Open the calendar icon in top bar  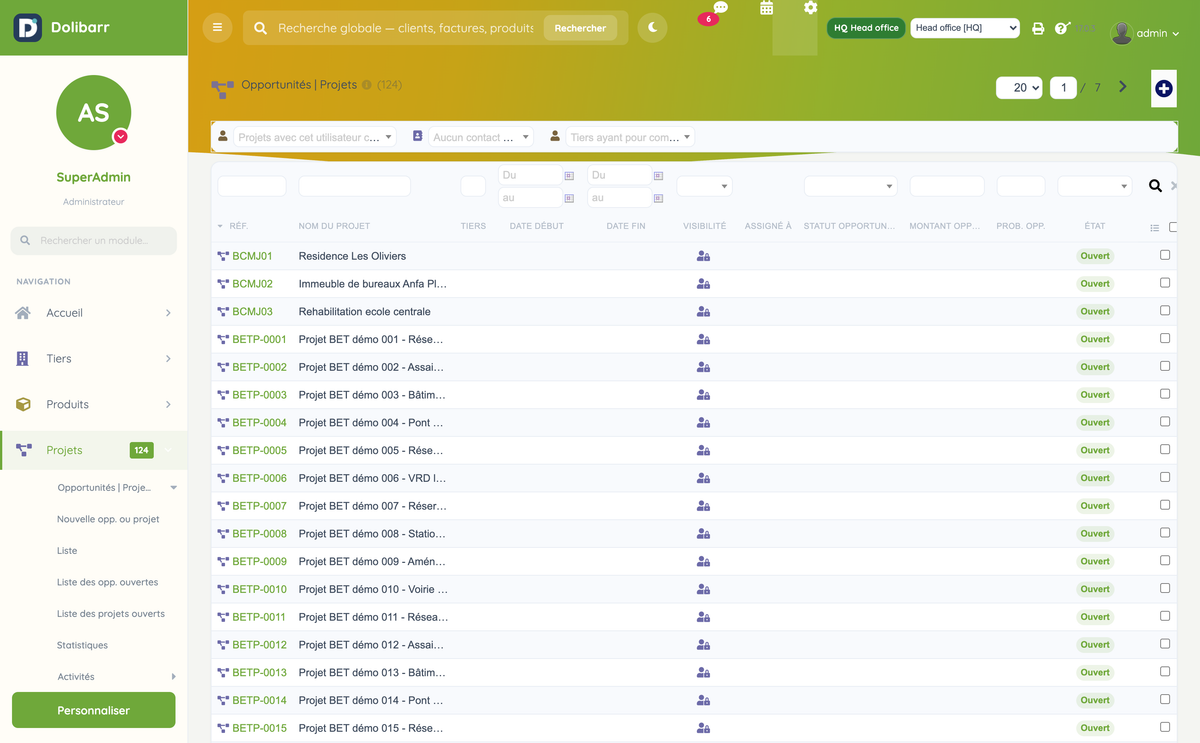(766, 8)
